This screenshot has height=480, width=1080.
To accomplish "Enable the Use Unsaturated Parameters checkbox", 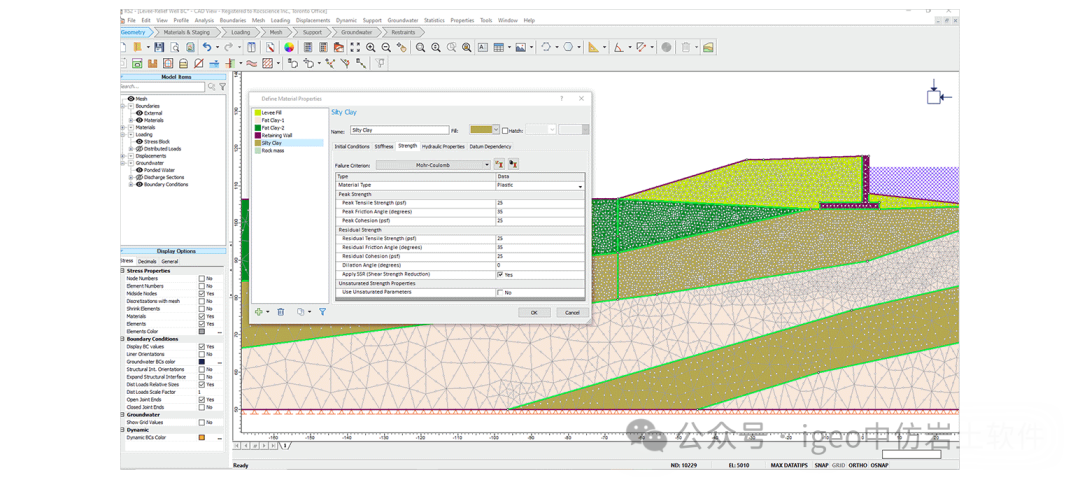I will [x=500, y=292].
